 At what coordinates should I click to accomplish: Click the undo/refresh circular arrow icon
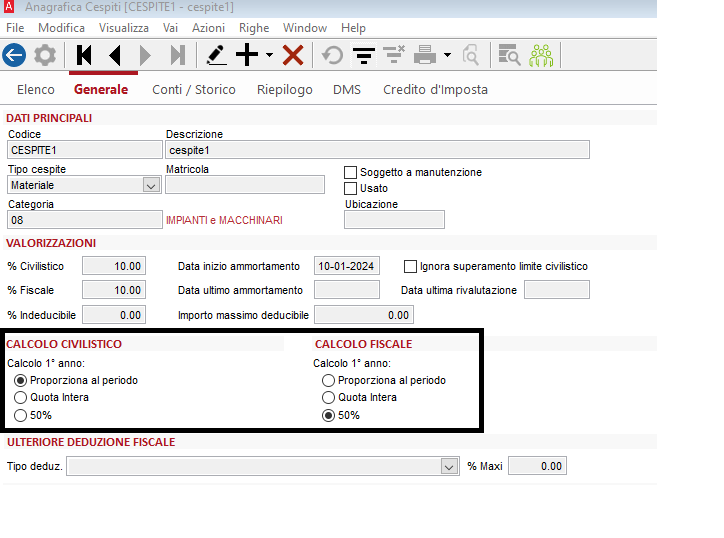(x=332, y=55)
